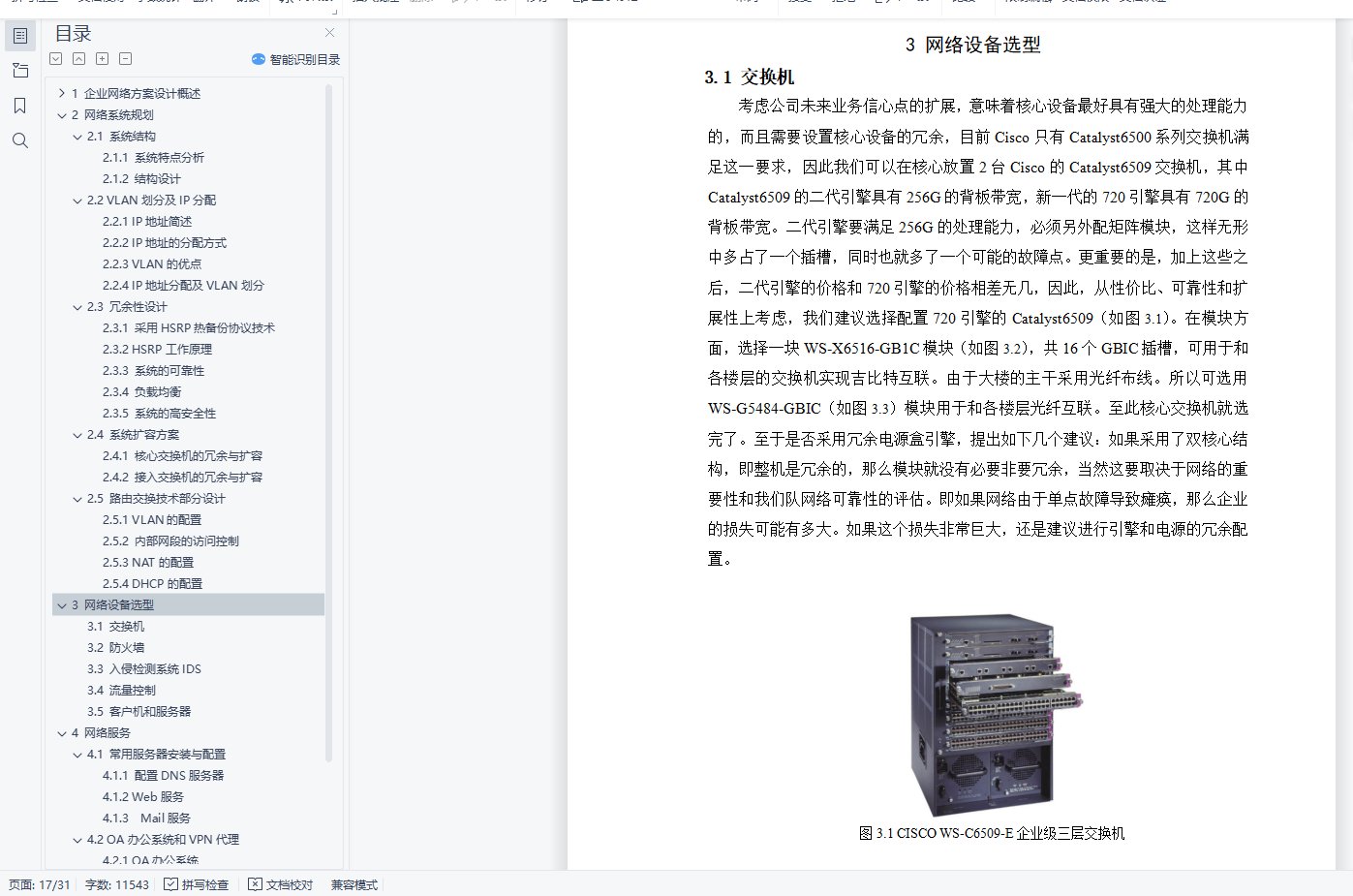
Task: Jump to 2.5.2 内部网段的访问控制
Action: pyautogui.click(x=170, y=541)
